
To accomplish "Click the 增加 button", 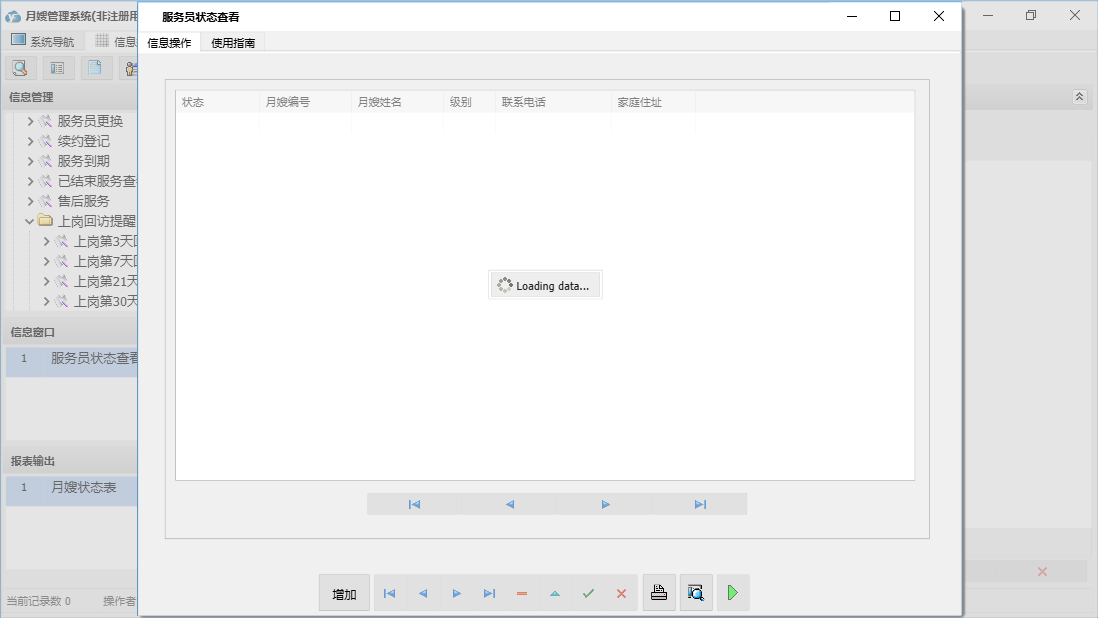I will (x=344, y=593).
